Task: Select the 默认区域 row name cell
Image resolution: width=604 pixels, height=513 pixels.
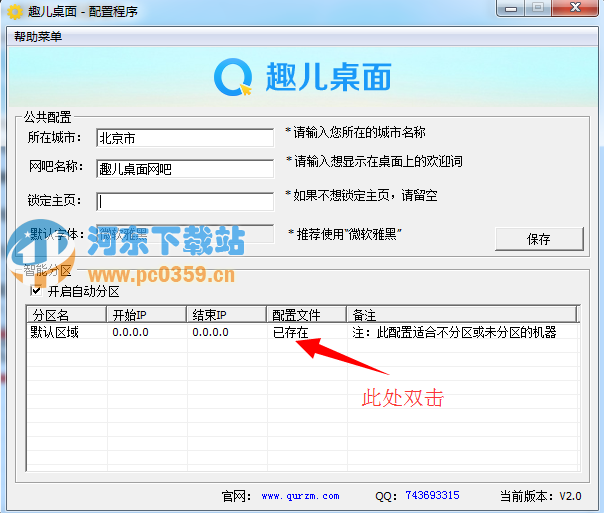Action: coord(54,332)
